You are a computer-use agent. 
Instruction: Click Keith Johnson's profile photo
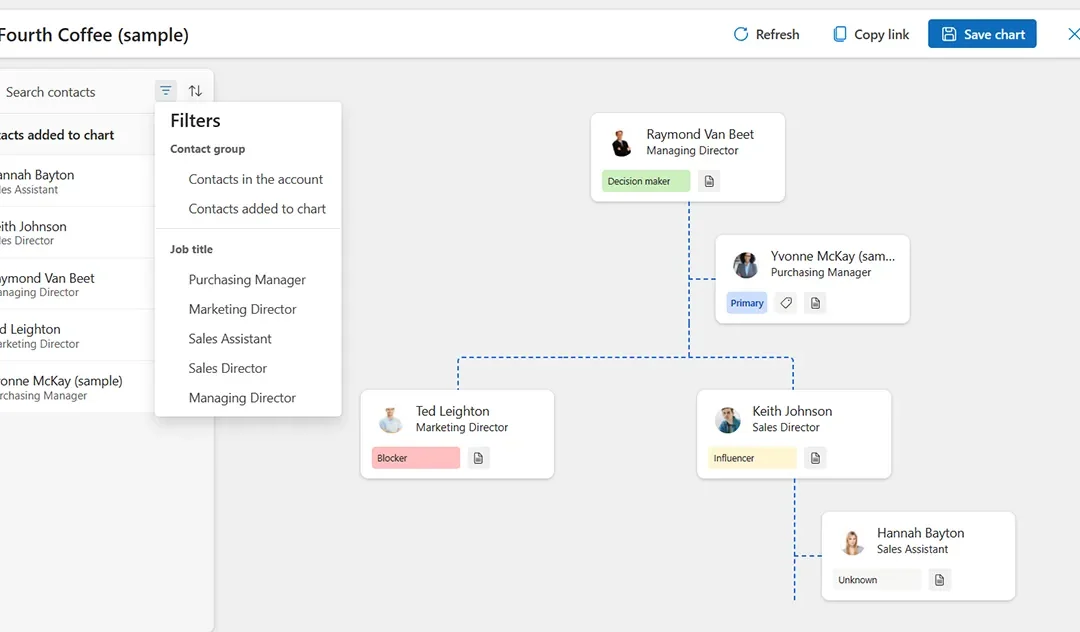727,420
